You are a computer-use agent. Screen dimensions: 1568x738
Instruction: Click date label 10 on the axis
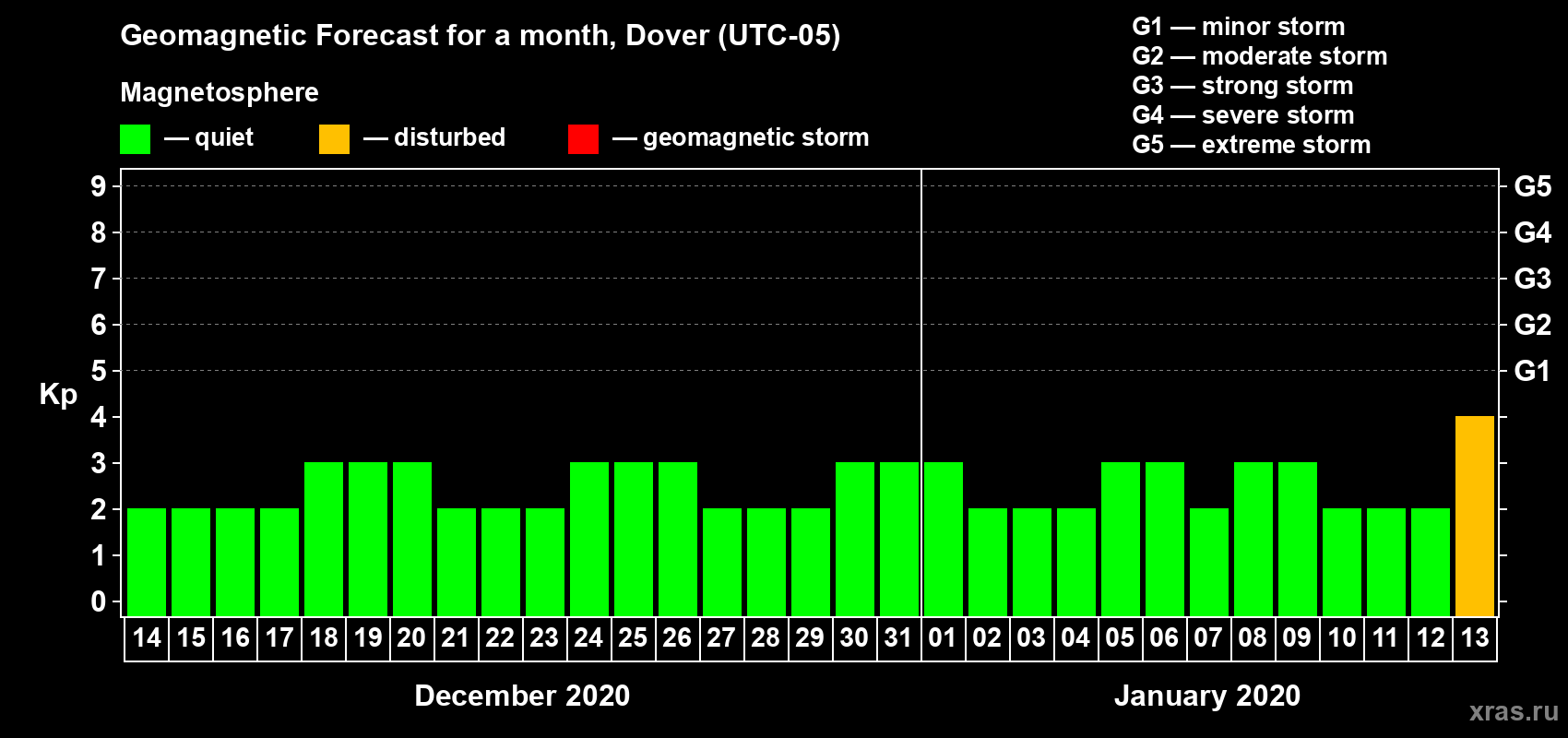pos(1342,637)
